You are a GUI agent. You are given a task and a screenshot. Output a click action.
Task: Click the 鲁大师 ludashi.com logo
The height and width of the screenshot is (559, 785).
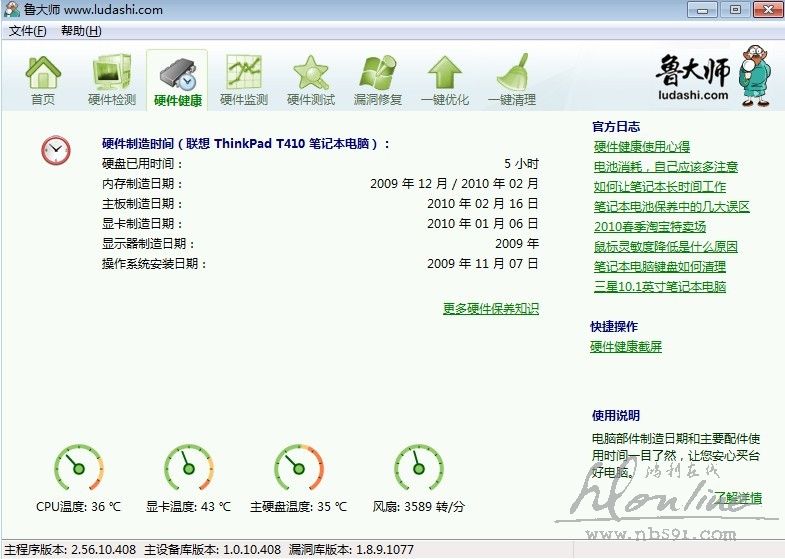tap(714, 77)
